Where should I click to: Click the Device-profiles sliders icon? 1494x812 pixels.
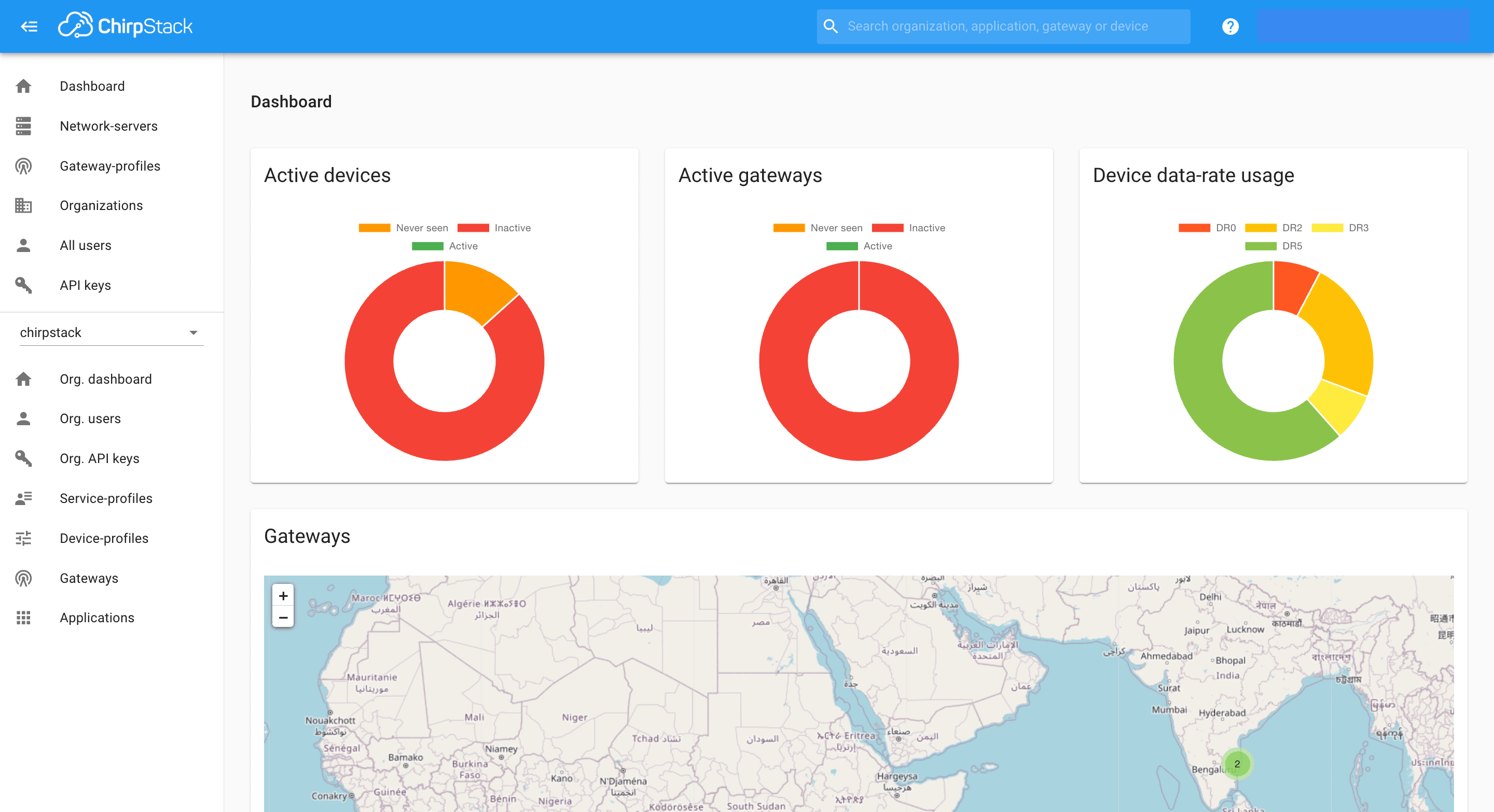[24, 538]
